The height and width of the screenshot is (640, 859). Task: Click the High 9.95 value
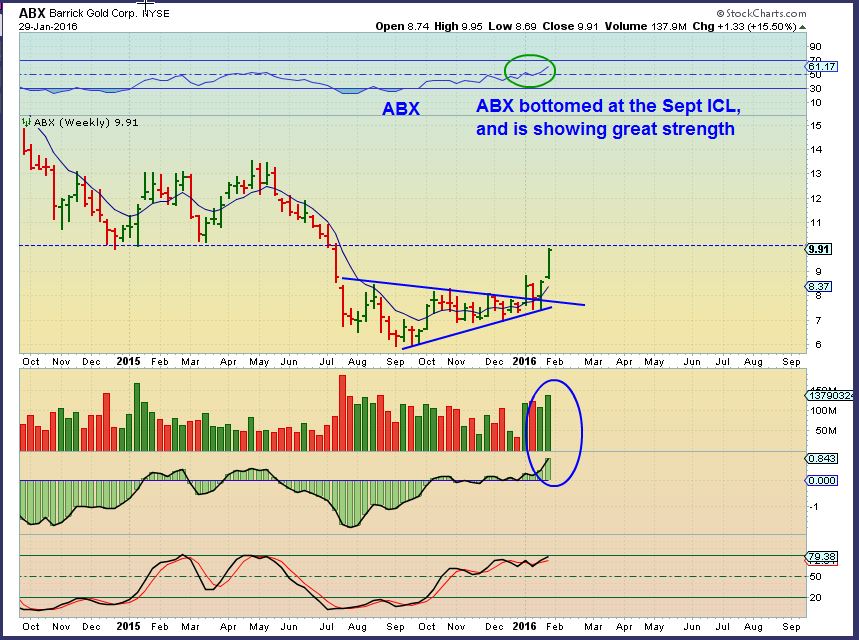(459, 26)
